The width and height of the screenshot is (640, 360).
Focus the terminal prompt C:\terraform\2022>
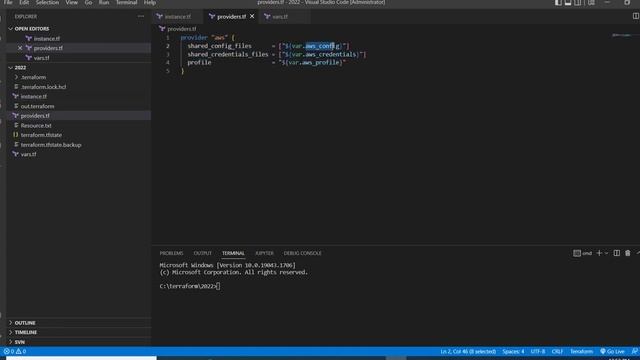190,286
